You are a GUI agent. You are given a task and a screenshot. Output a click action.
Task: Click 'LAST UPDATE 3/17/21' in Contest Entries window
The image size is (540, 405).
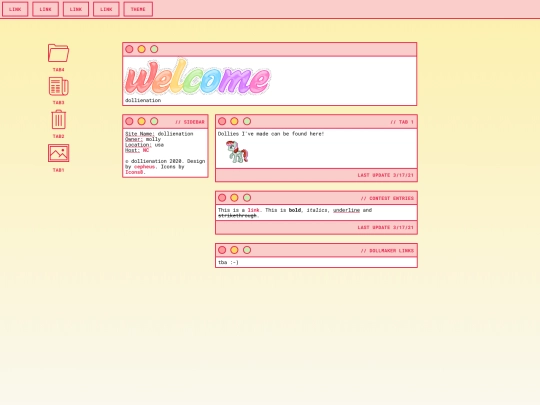(385, 228)
